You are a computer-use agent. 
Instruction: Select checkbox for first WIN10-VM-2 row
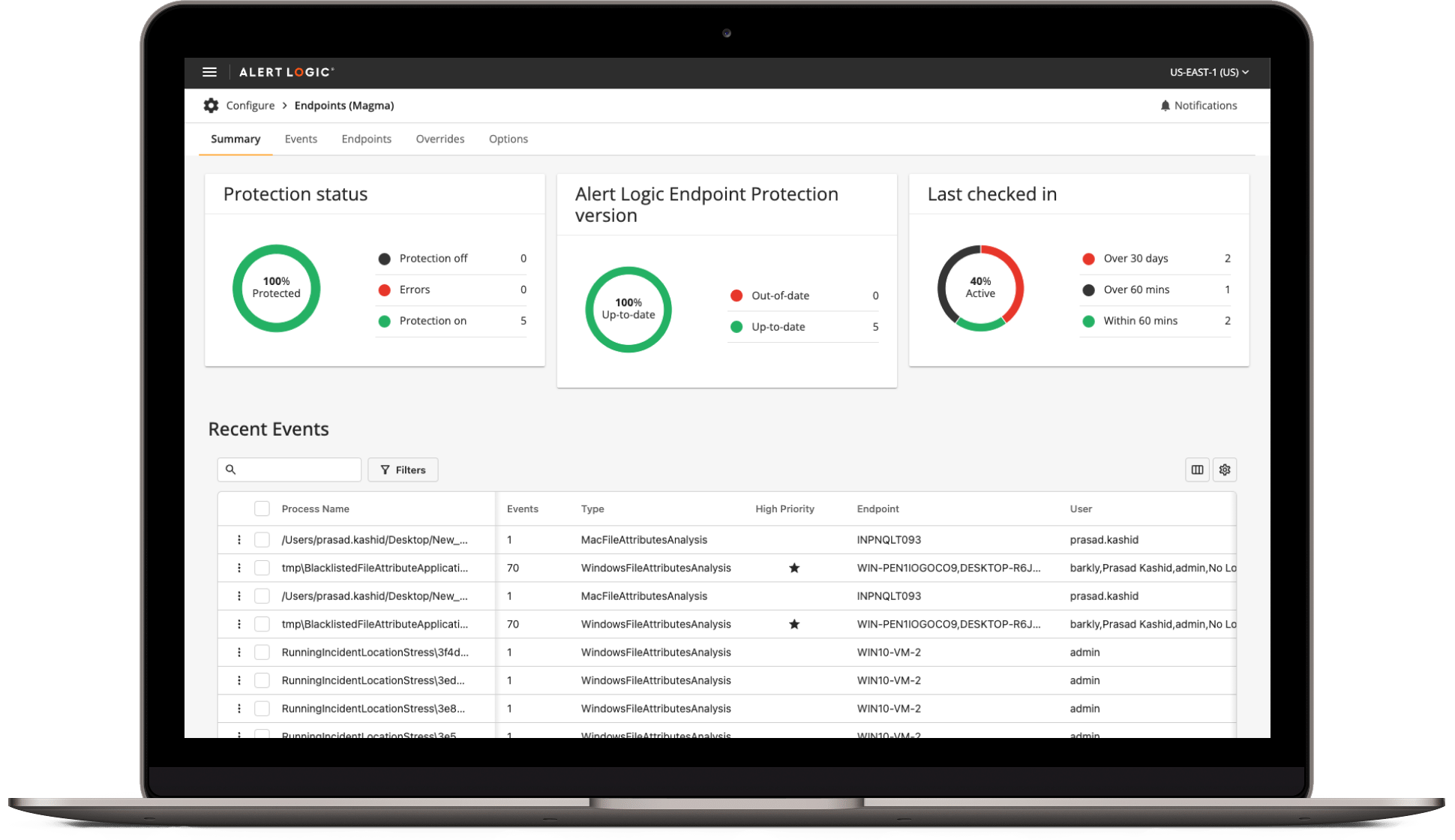[262, 652]
